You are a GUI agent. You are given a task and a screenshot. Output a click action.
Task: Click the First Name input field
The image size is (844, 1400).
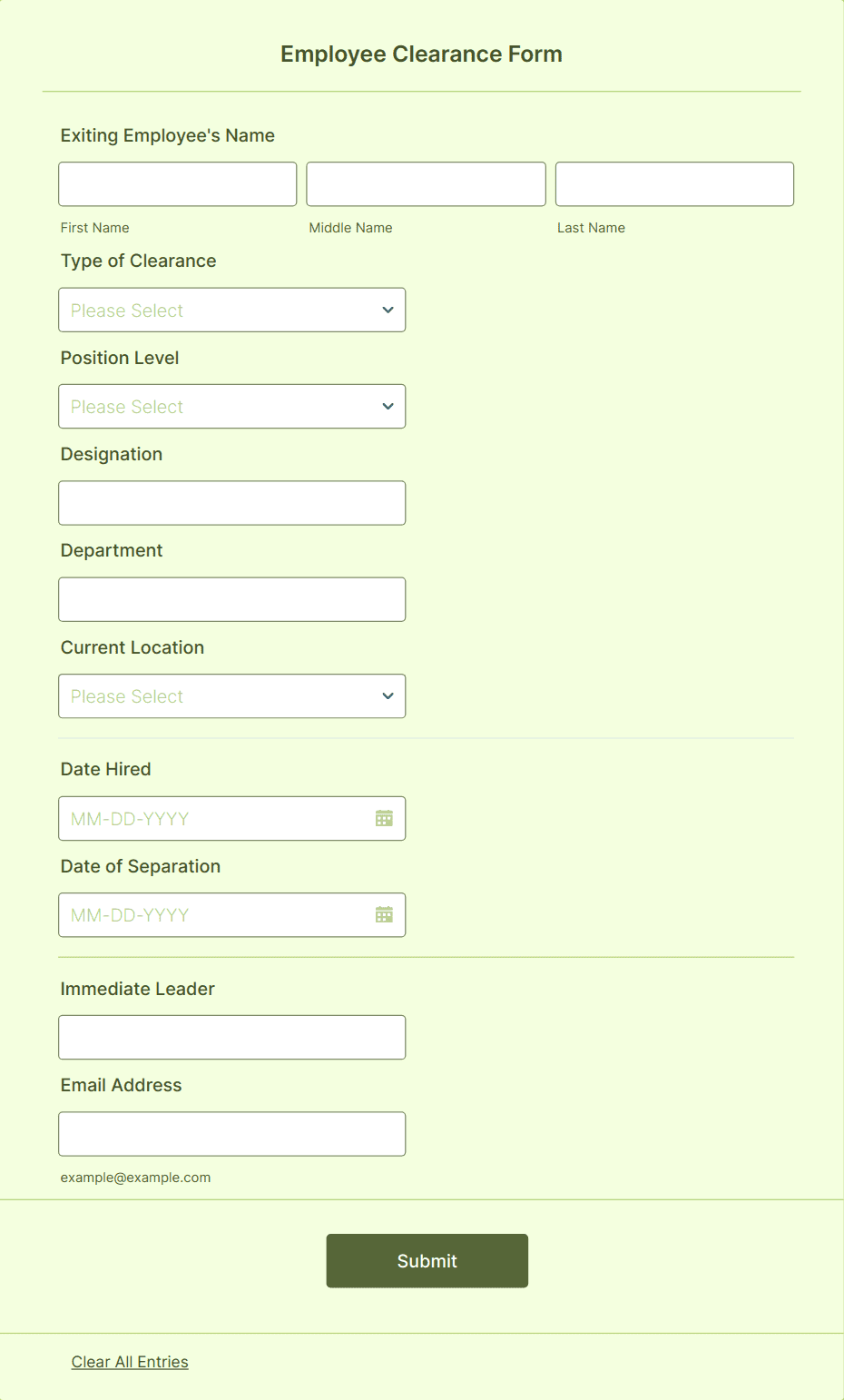click(x=177, y=183)
